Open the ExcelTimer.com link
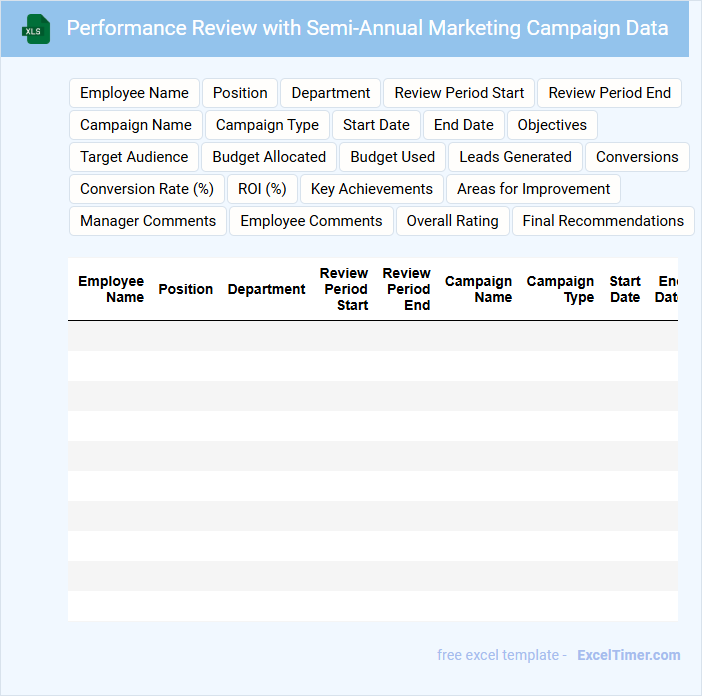The height and width of the screenshot is (696, 702). [x=628, y=655]
